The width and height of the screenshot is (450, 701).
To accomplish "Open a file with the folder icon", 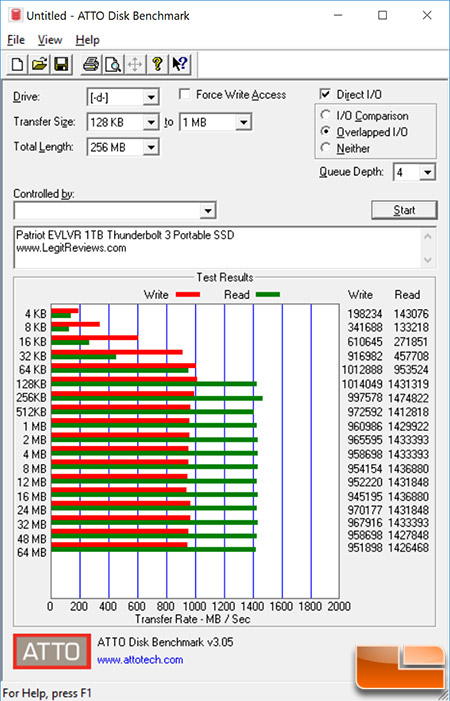I will (39, 64).
